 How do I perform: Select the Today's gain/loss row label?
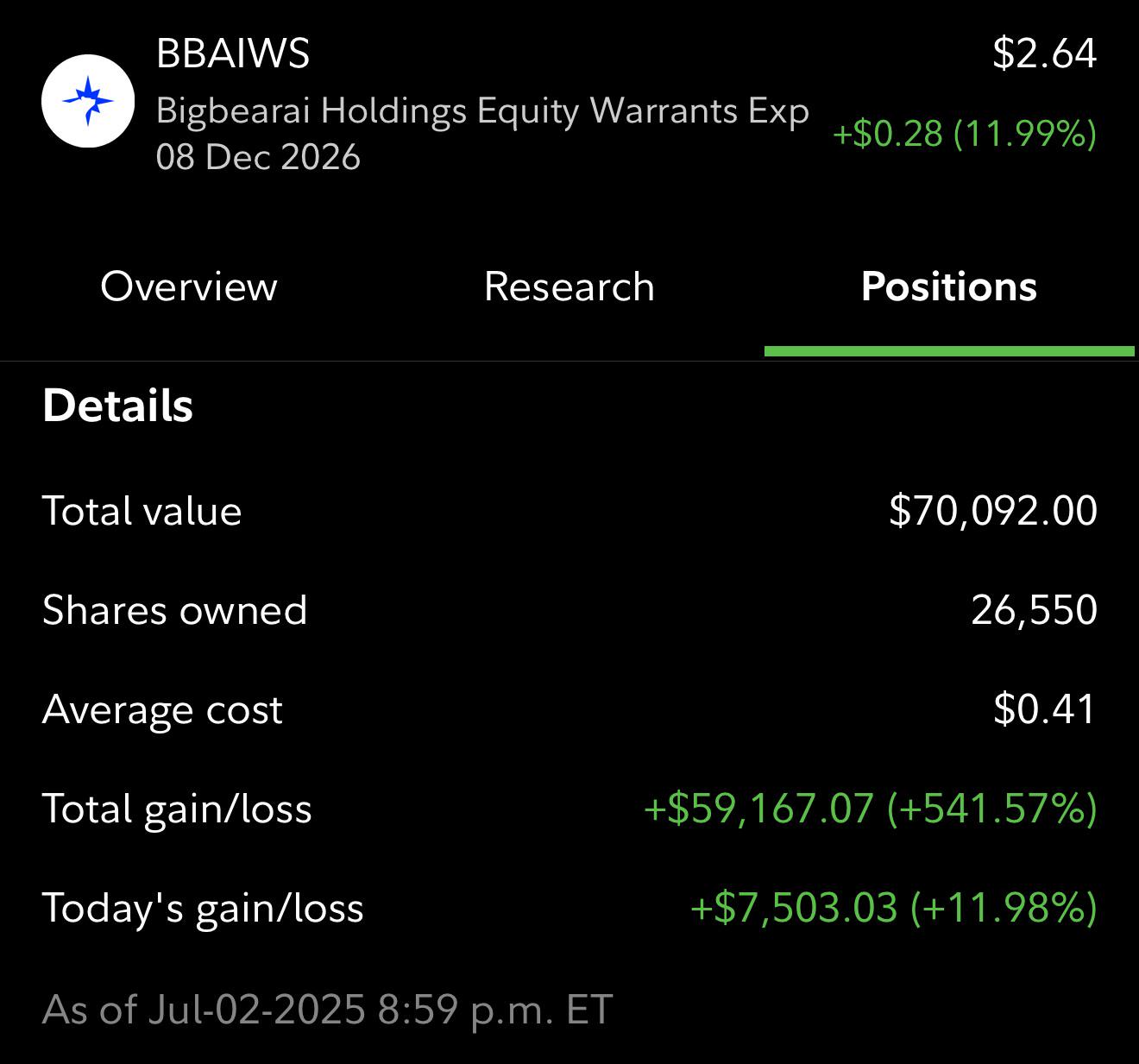click(203, 909)
